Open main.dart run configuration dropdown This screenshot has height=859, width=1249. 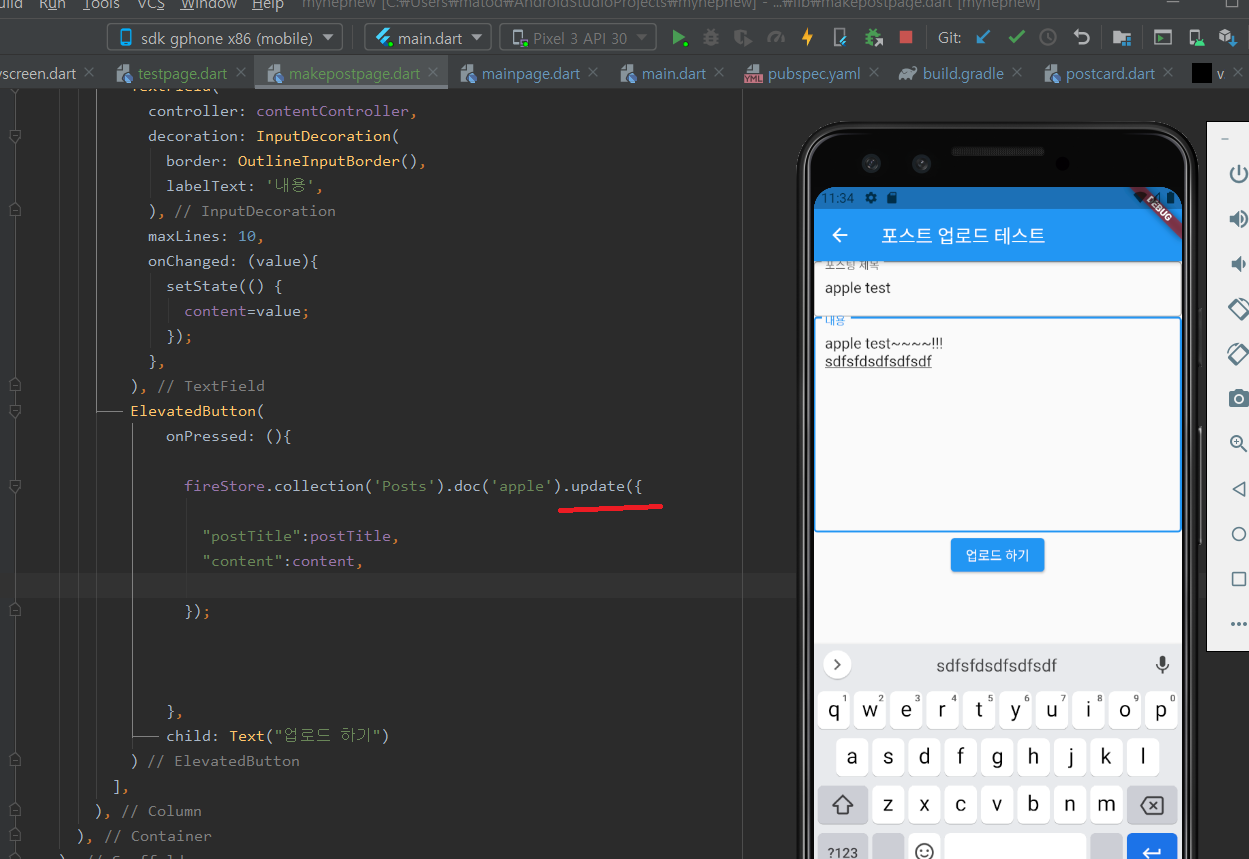(x=428, y=38)
